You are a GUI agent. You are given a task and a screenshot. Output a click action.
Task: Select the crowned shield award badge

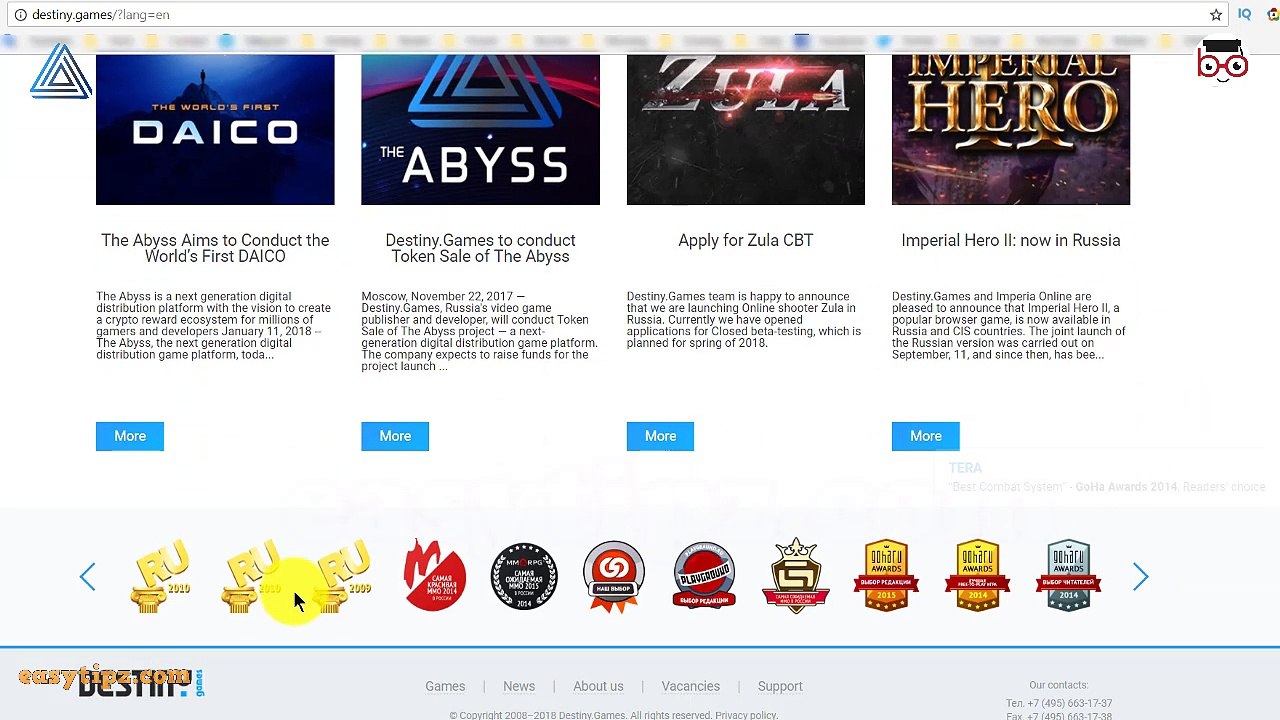click(796, 576)
